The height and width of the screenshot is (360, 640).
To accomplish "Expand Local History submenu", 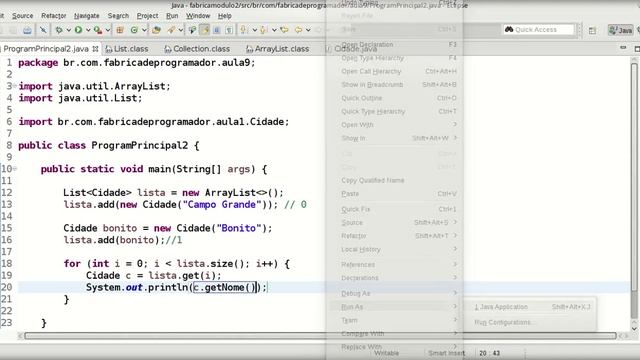I will [x=394, y=249].
